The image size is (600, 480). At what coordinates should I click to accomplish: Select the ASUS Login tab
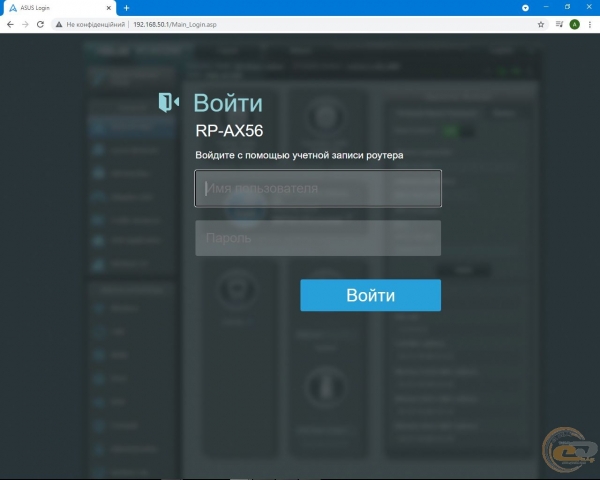click(59, 8)
